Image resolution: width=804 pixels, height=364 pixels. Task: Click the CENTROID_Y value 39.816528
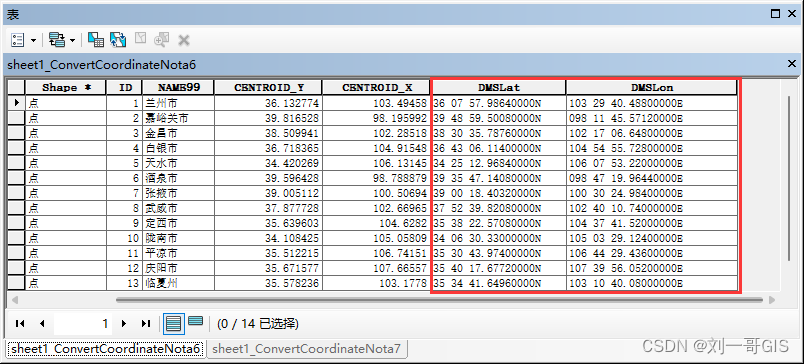(268, 118)
